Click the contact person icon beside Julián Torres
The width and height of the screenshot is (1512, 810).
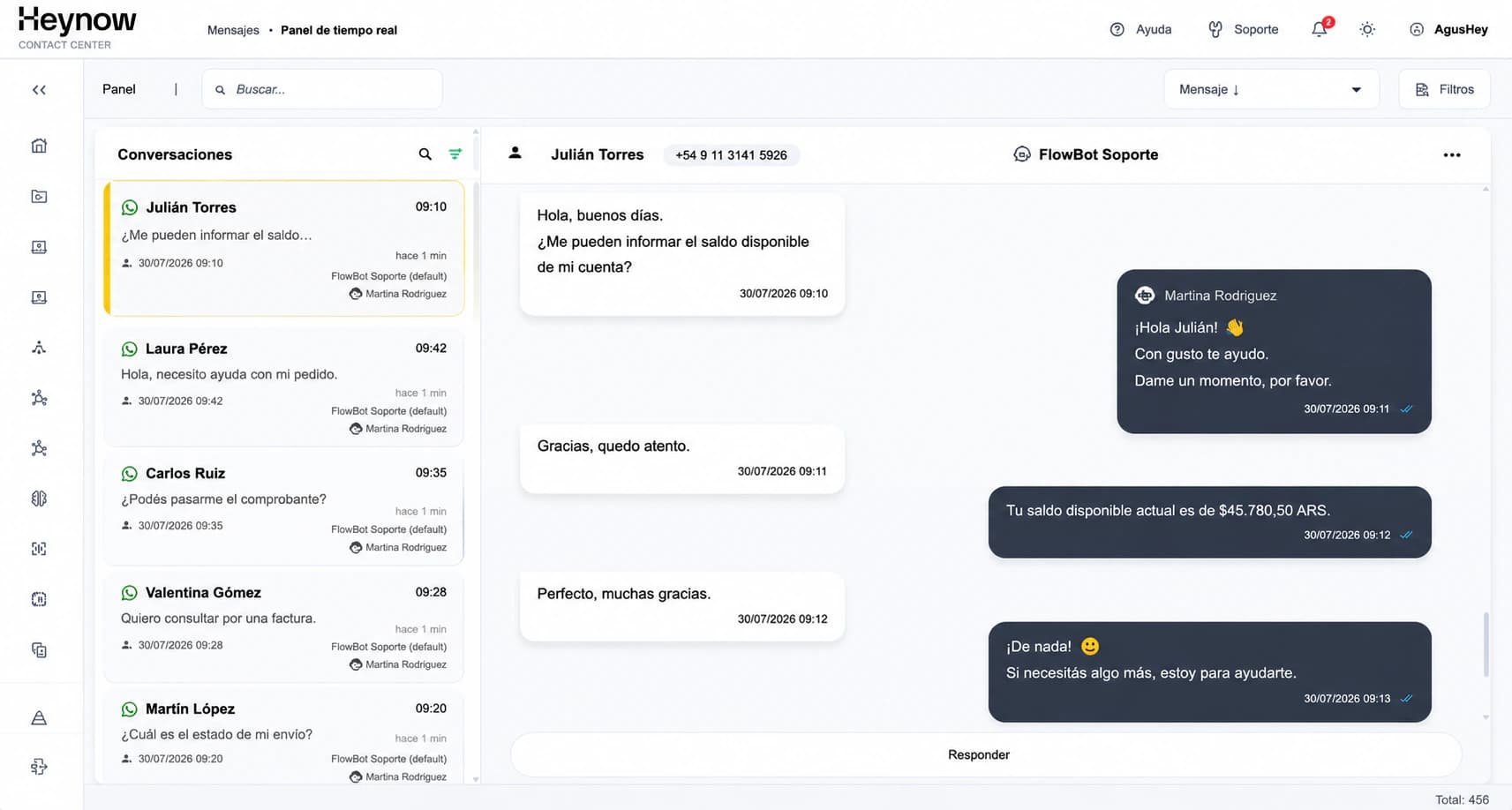[x=515, y=154]
